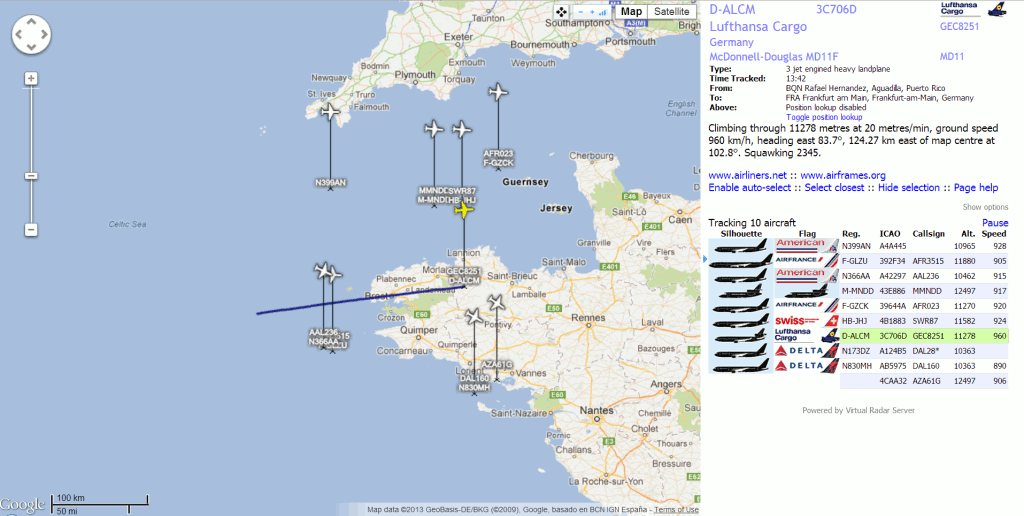The height and width of the screenshot is (516, 1024).
Task: Select registration N399AN in list
Action: (x=856, y=246)
